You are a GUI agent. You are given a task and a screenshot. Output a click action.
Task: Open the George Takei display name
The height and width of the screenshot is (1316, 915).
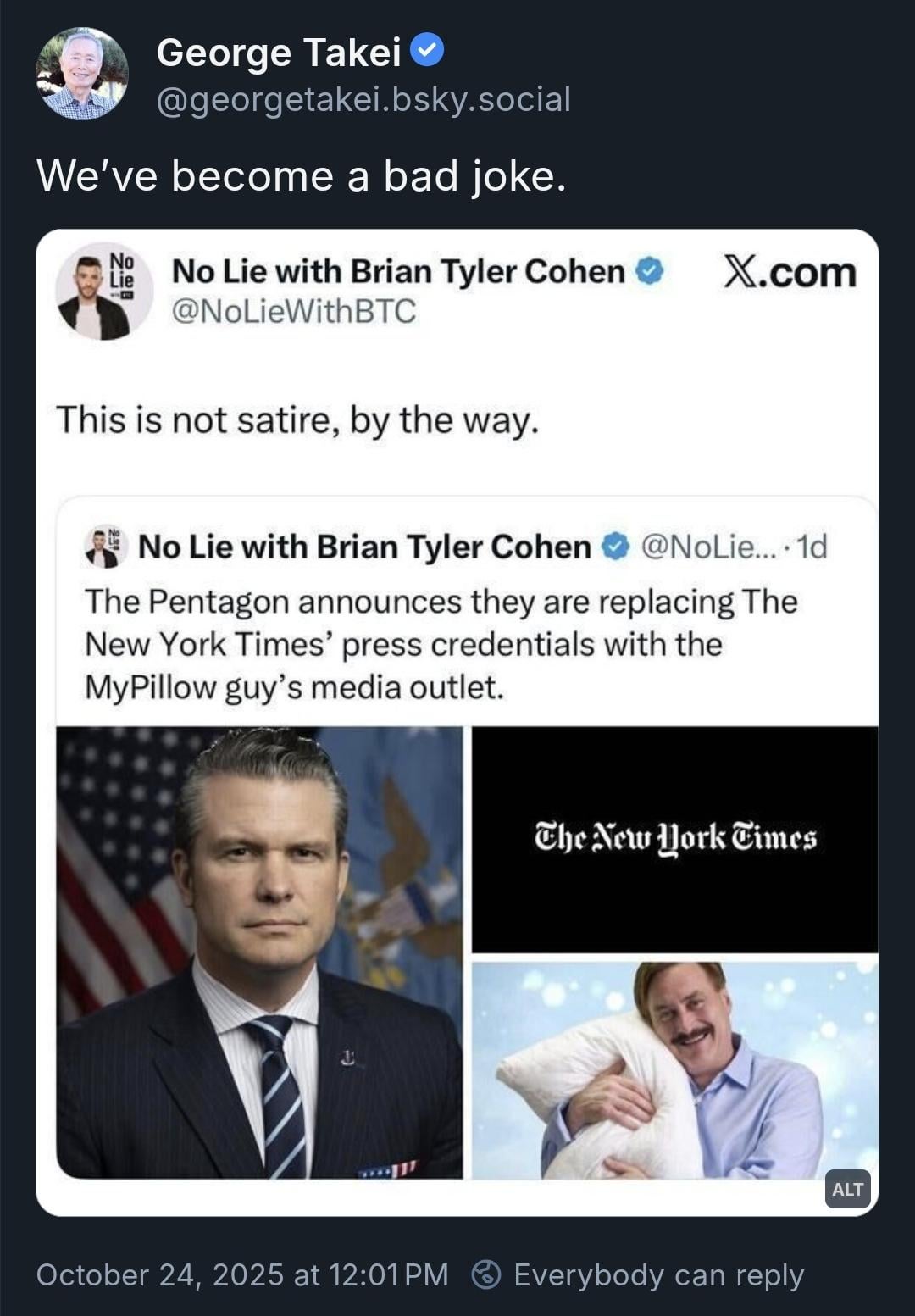click(278, 53)
